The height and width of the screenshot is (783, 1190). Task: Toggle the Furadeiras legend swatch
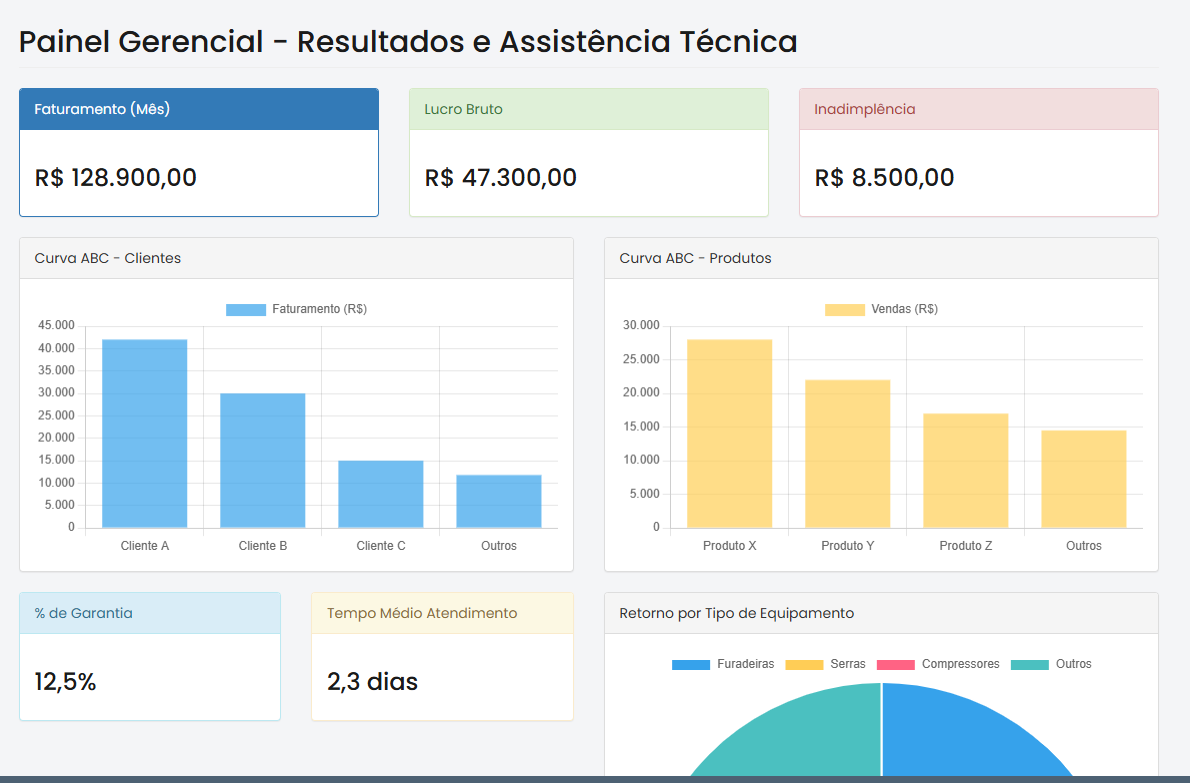pyautogui.click(x=691, y=665)
